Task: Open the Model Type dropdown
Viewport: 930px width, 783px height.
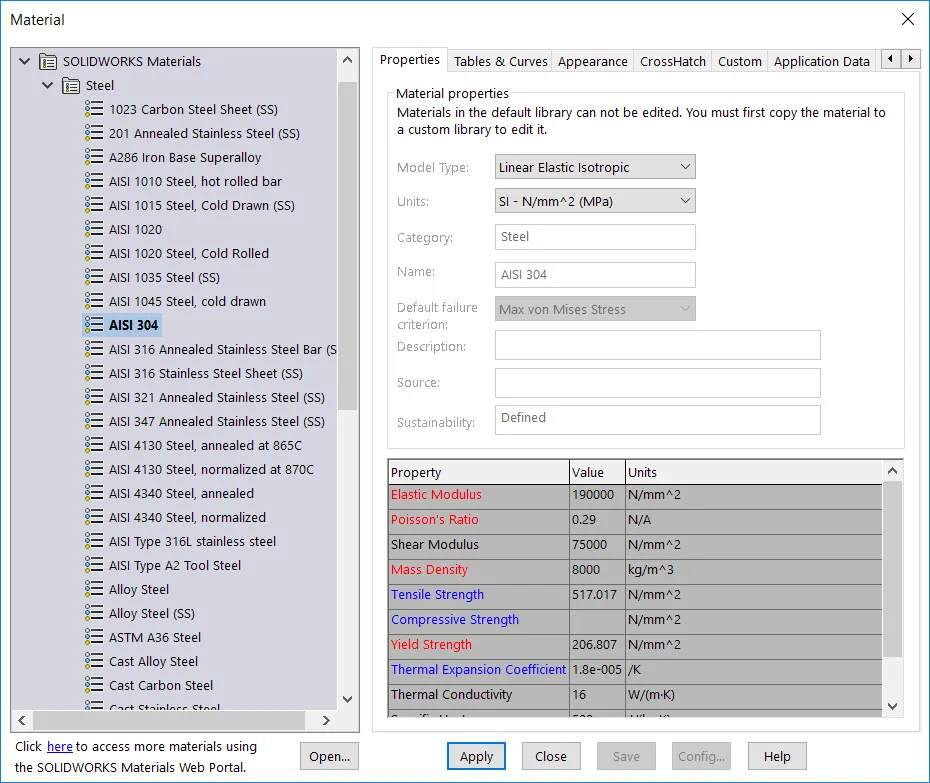Action: 684,167
